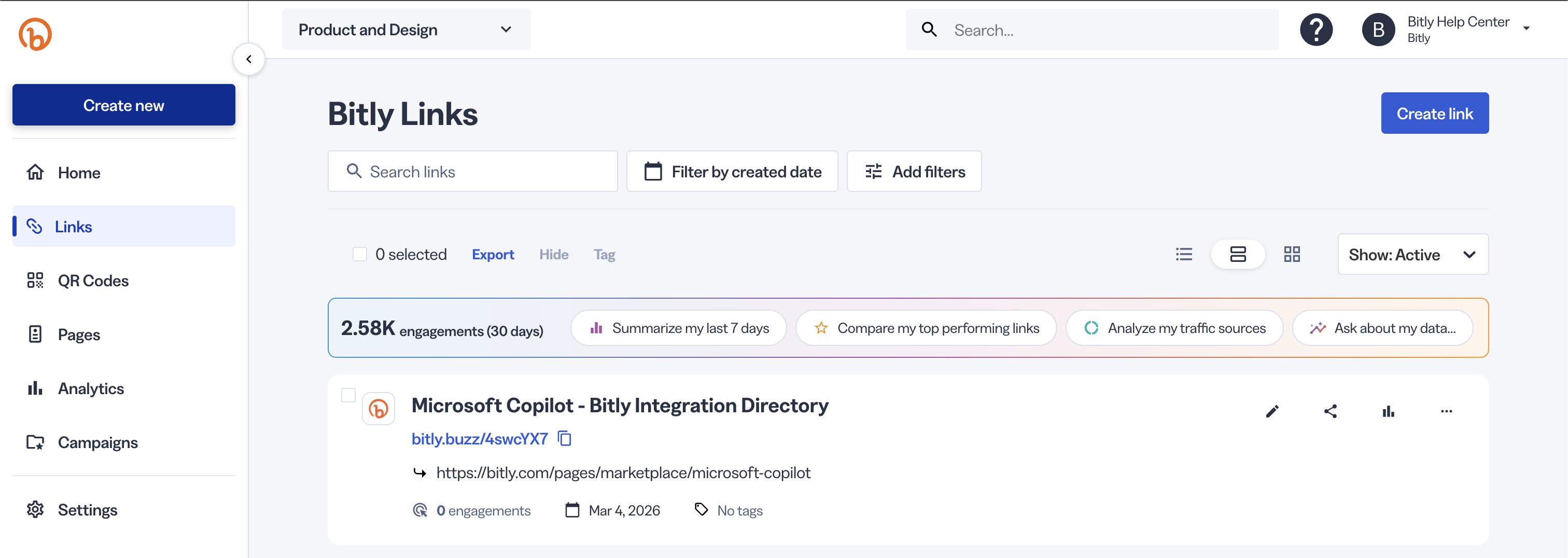Open the help question mark icon
Image resolution: width=1568 pixels, height=558 pixels.
[1316, 30]
